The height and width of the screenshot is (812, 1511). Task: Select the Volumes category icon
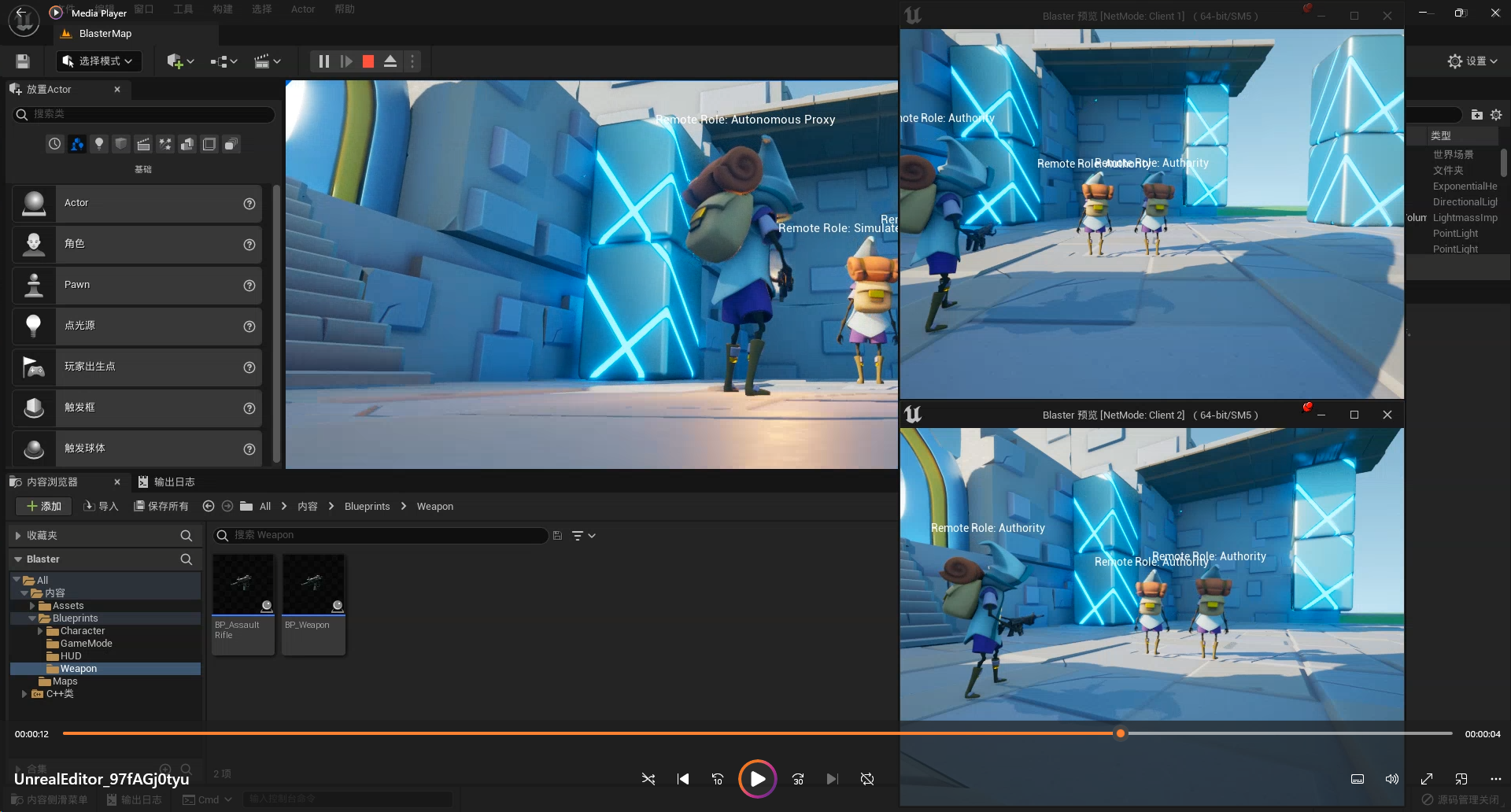click(209, 144)
